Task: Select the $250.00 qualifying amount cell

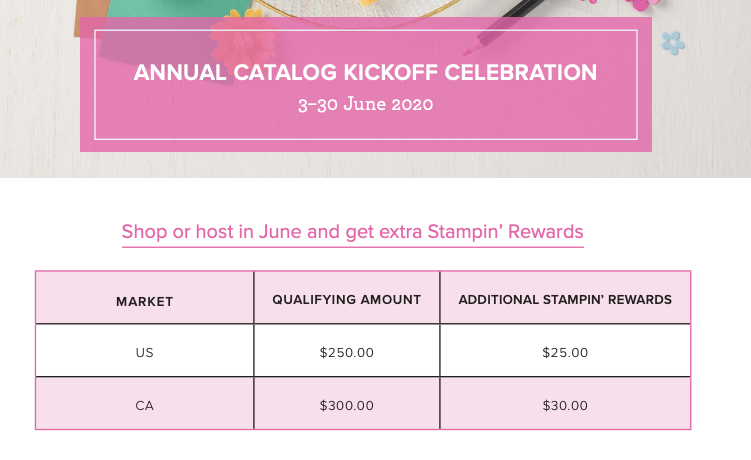Action: [x=347, y=351]
